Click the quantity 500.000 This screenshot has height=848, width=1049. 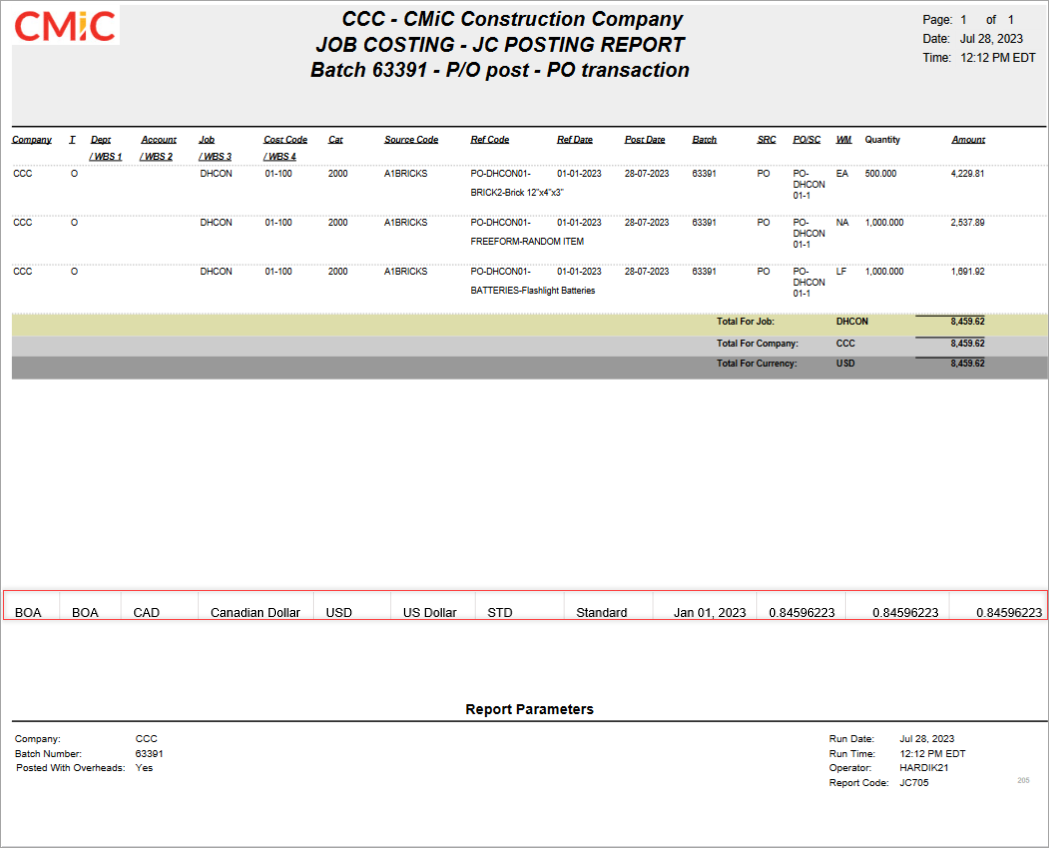pyautogui.click(x=880, y=173)
